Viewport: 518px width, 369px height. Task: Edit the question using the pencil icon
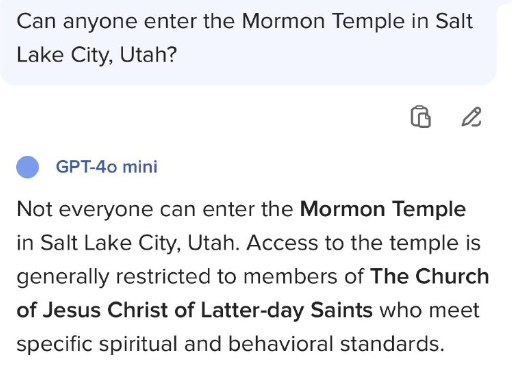pos(471,117)
